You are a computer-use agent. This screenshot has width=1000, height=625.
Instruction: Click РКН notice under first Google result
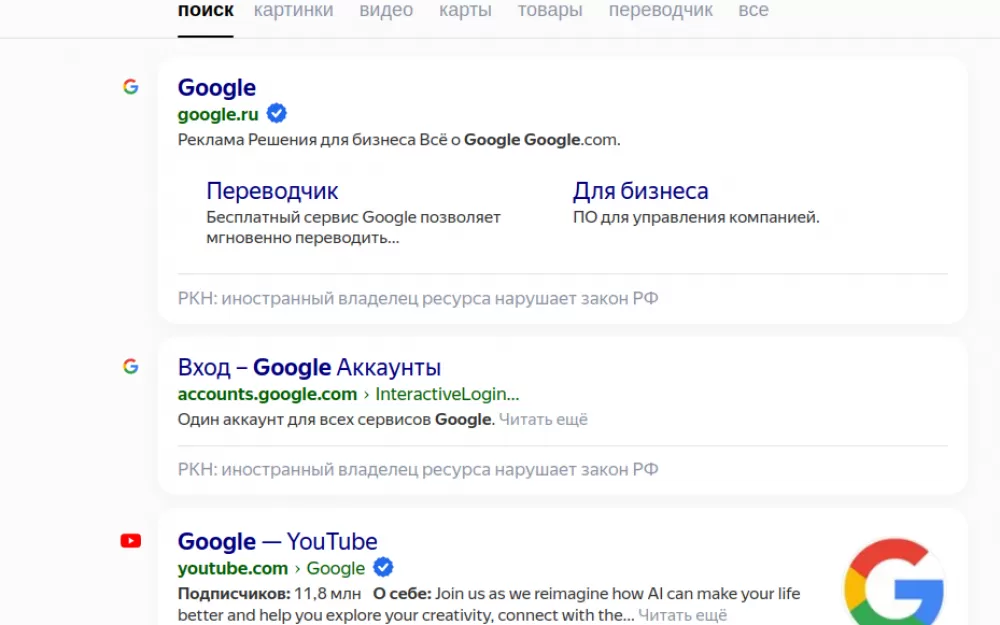coord(418,298)
